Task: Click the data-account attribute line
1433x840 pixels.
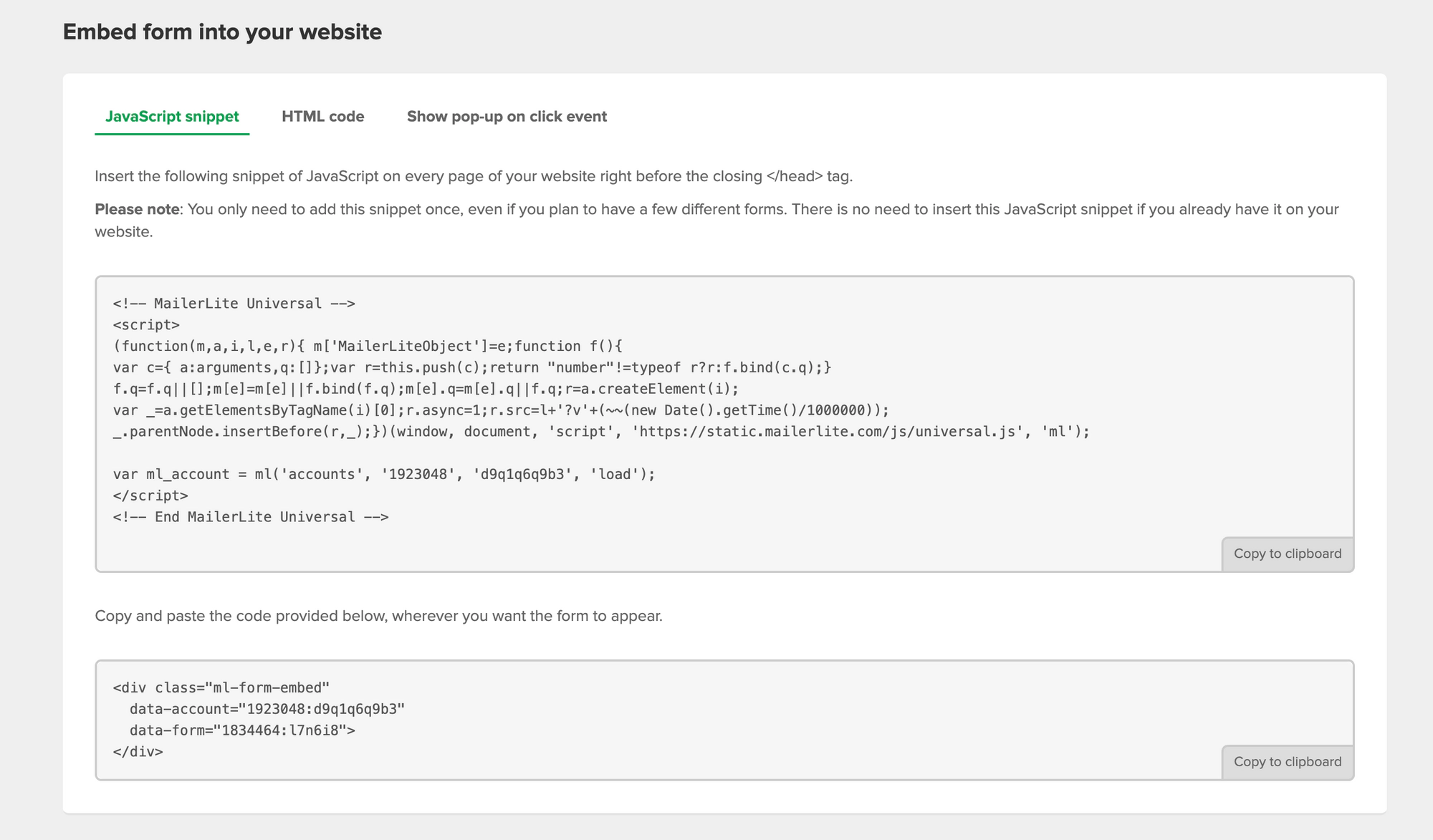Action: [267, 709]
